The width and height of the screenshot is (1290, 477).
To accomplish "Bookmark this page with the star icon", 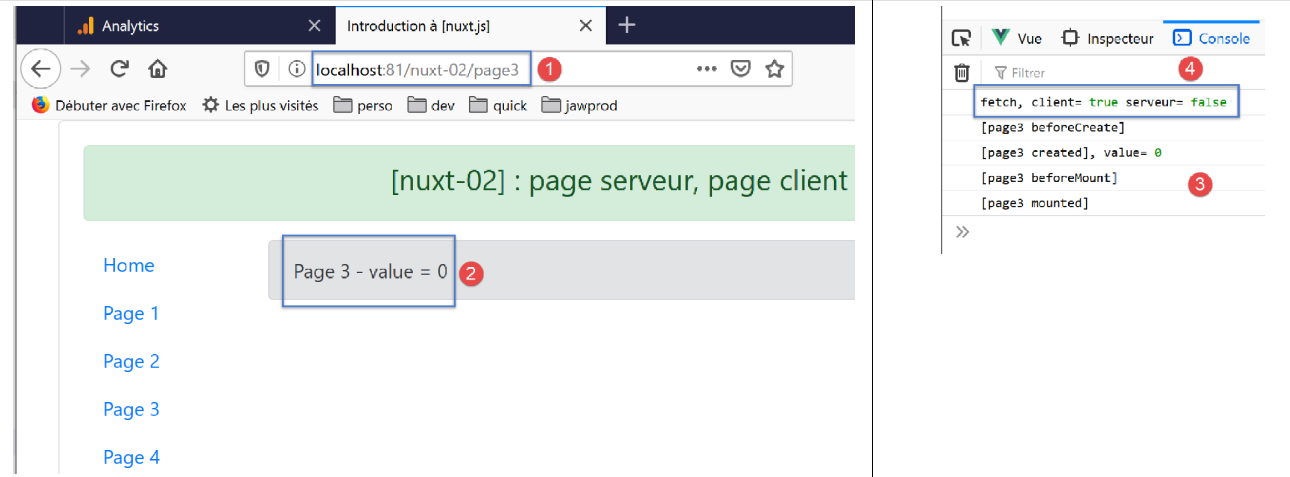I will pos(773,69).
